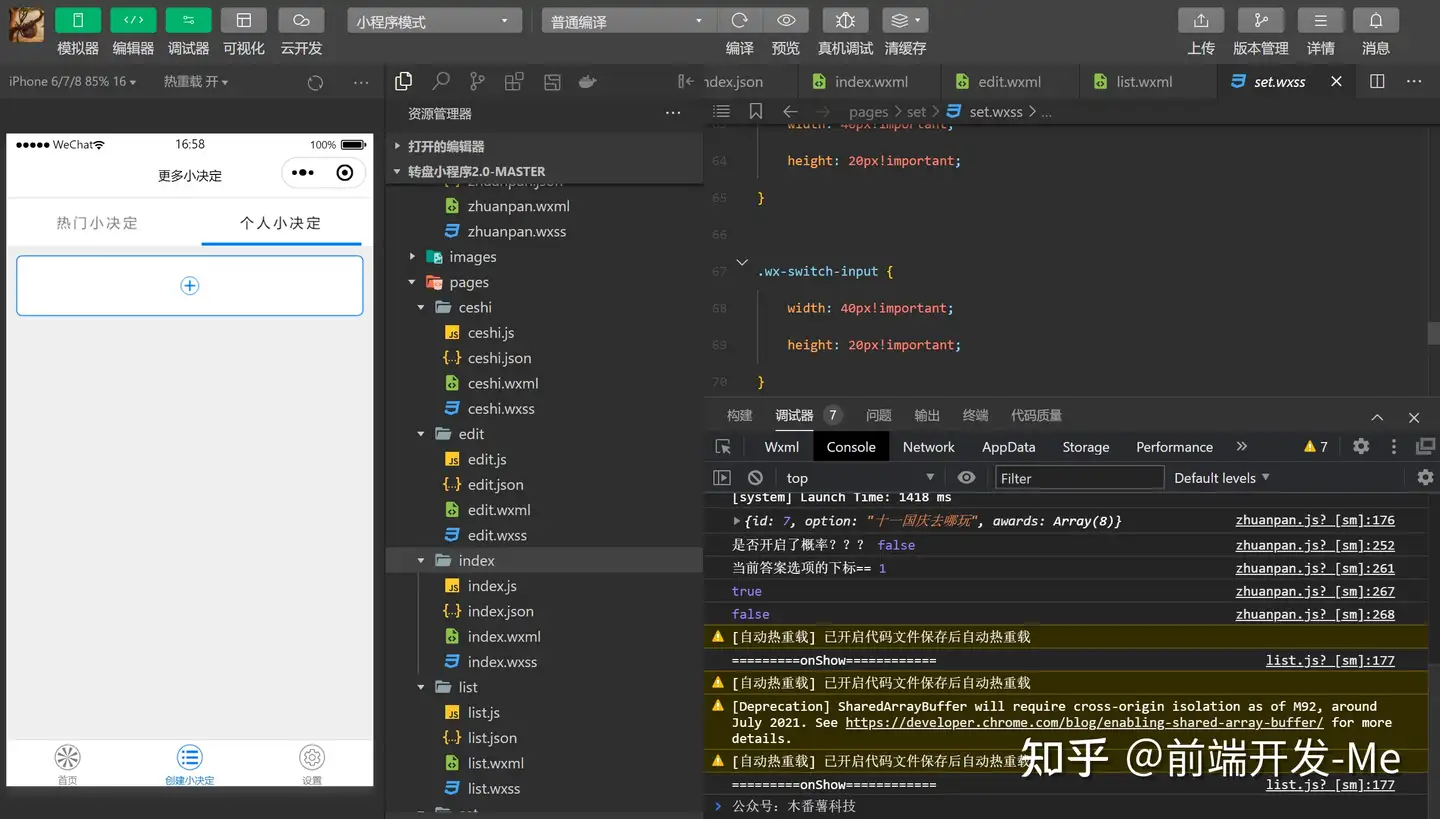Open iPhone 6/7/8 device dropdown
1440x819 pixels.
click(x=72, y=82)
